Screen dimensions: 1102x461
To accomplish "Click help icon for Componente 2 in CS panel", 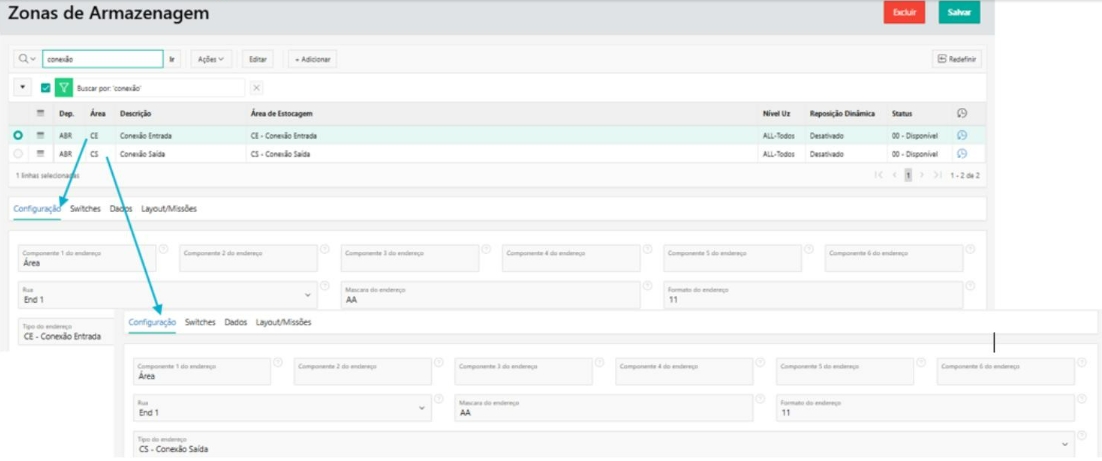I will click(439, 362).
